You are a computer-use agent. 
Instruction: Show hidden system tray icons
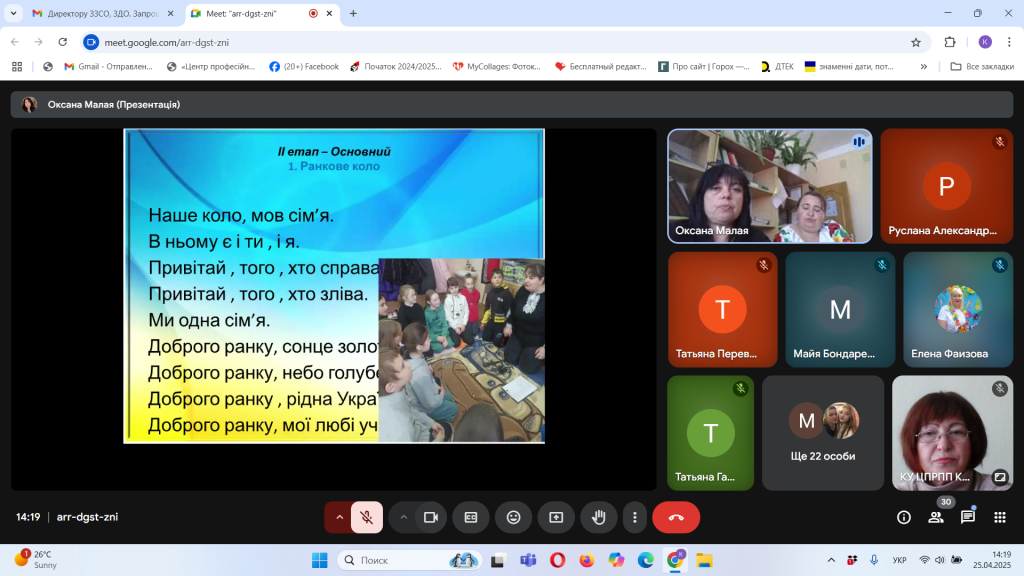coord(831,560)
